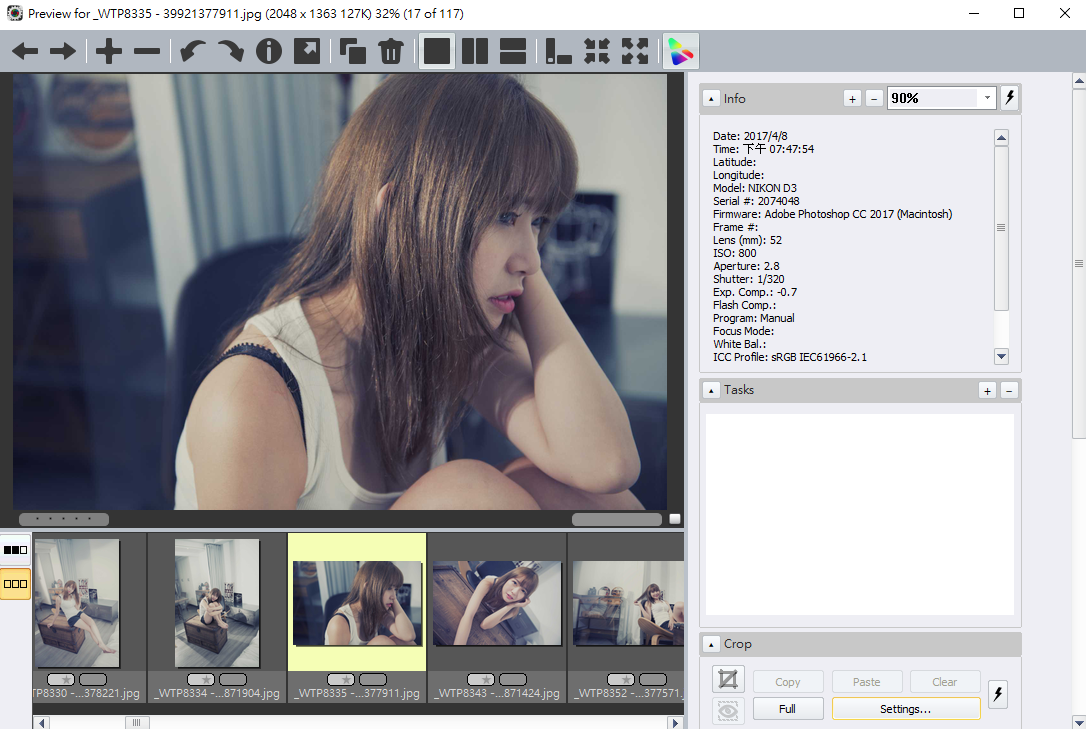Viewport: 1086px width, 729px height.
Task: Toggle the crop preview eye icon
Action: (728, 710)
